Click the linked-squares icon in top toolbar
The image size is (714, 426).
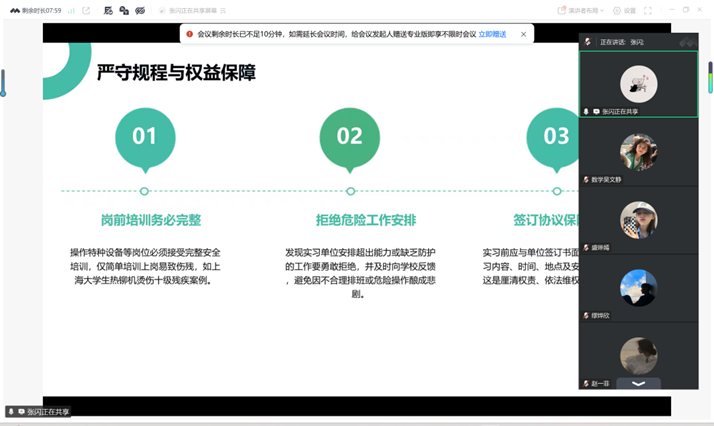click(124, 10)
